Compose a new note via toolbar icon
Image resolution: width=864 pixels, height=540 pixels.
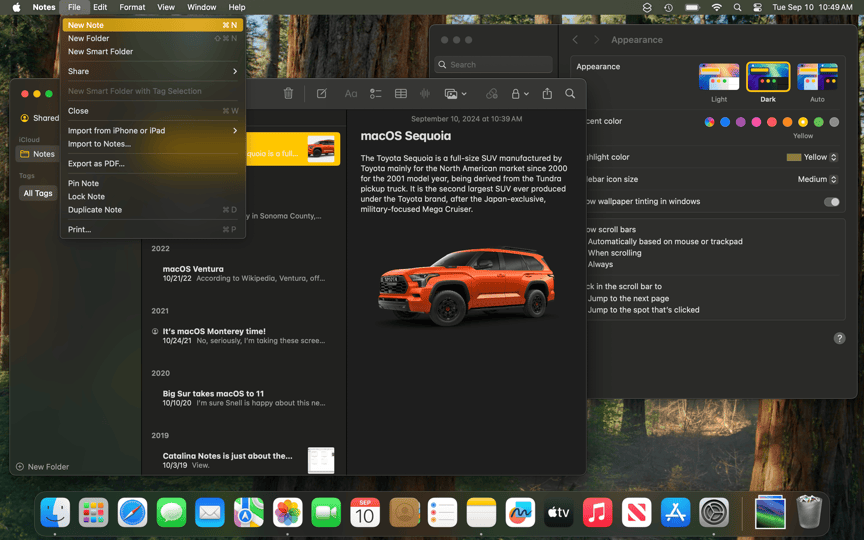tap(322, 94)
